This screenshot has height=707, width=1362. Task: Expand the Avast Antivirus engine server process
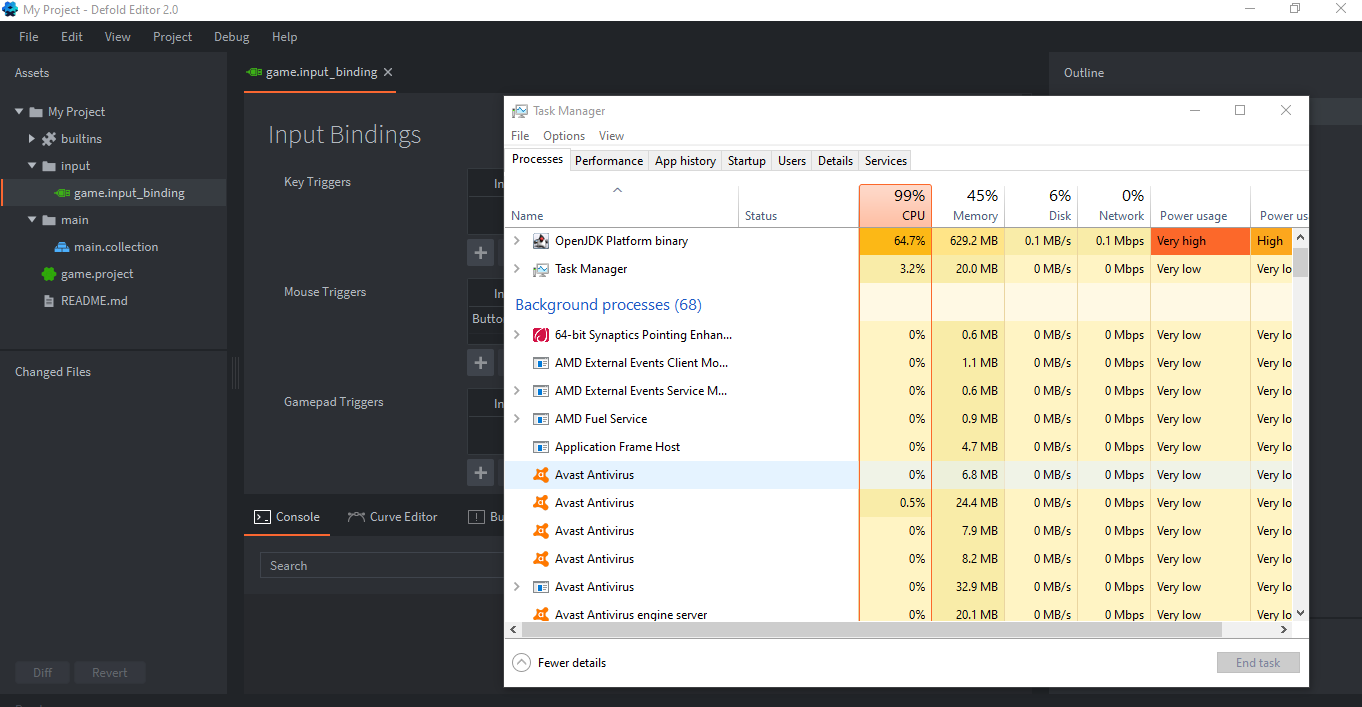[x=517, y=614]
